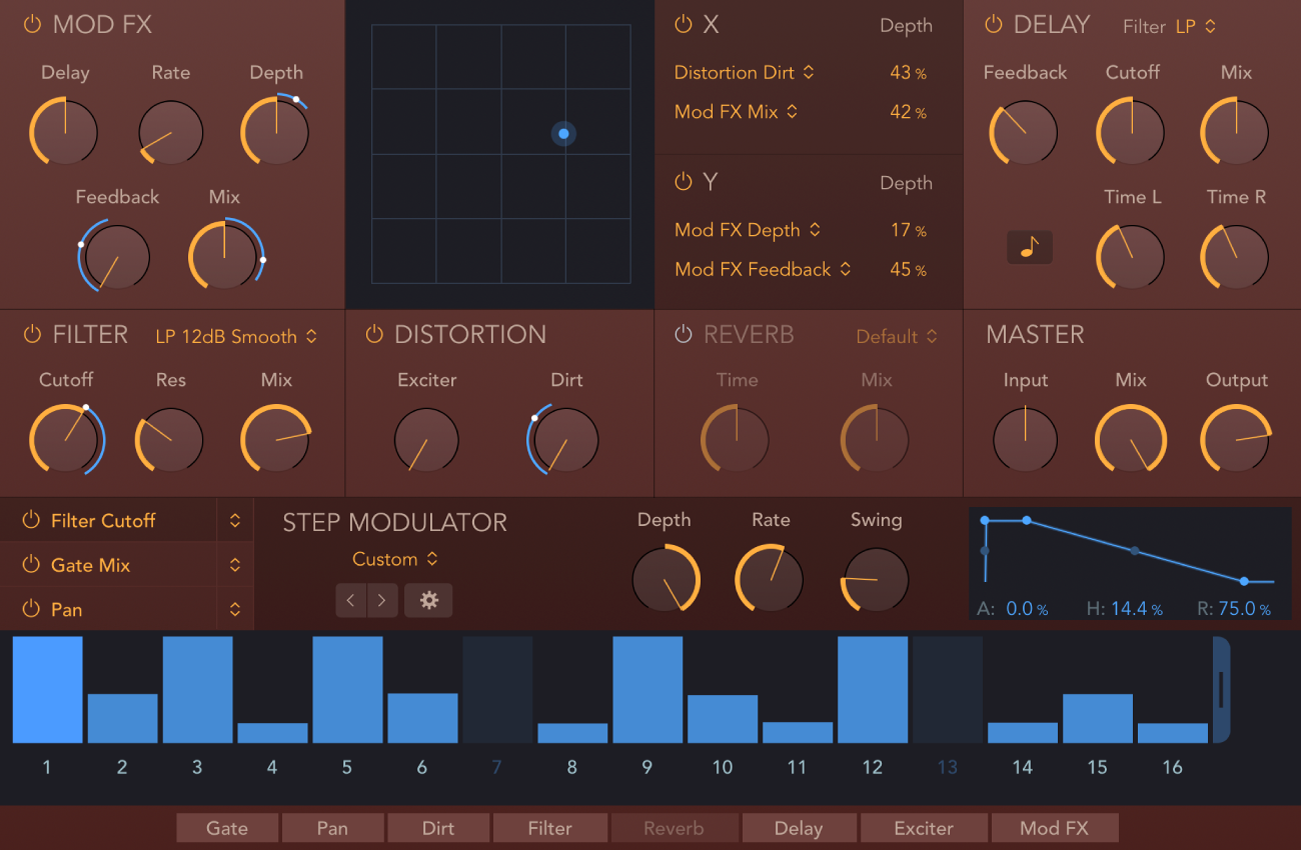Turn off the Gate Mix modulation target
The height and width of the screenshot is (851, 1301).
pos(31,565)
